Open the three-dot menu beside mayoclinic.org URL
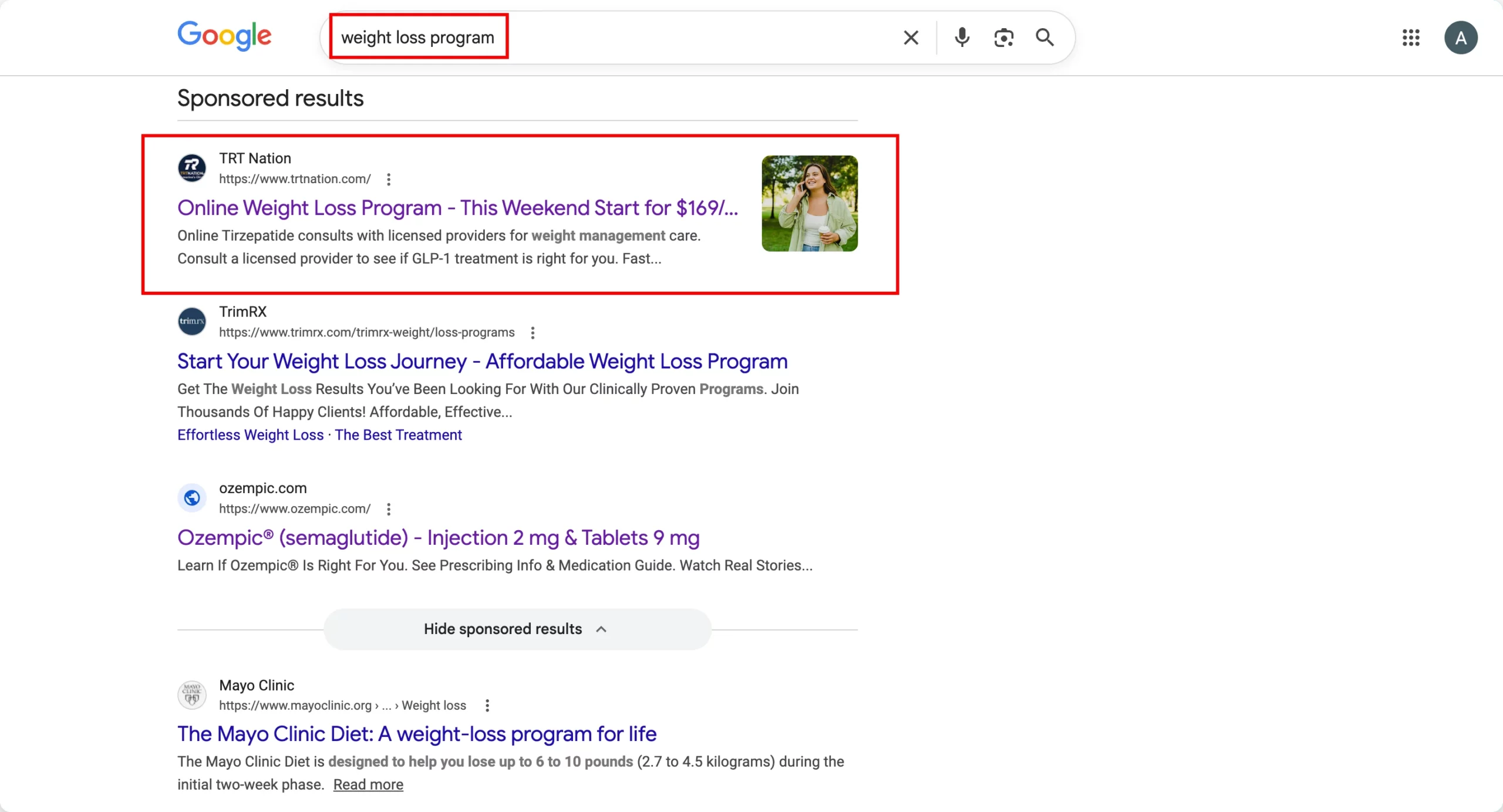 pos(487,705)
